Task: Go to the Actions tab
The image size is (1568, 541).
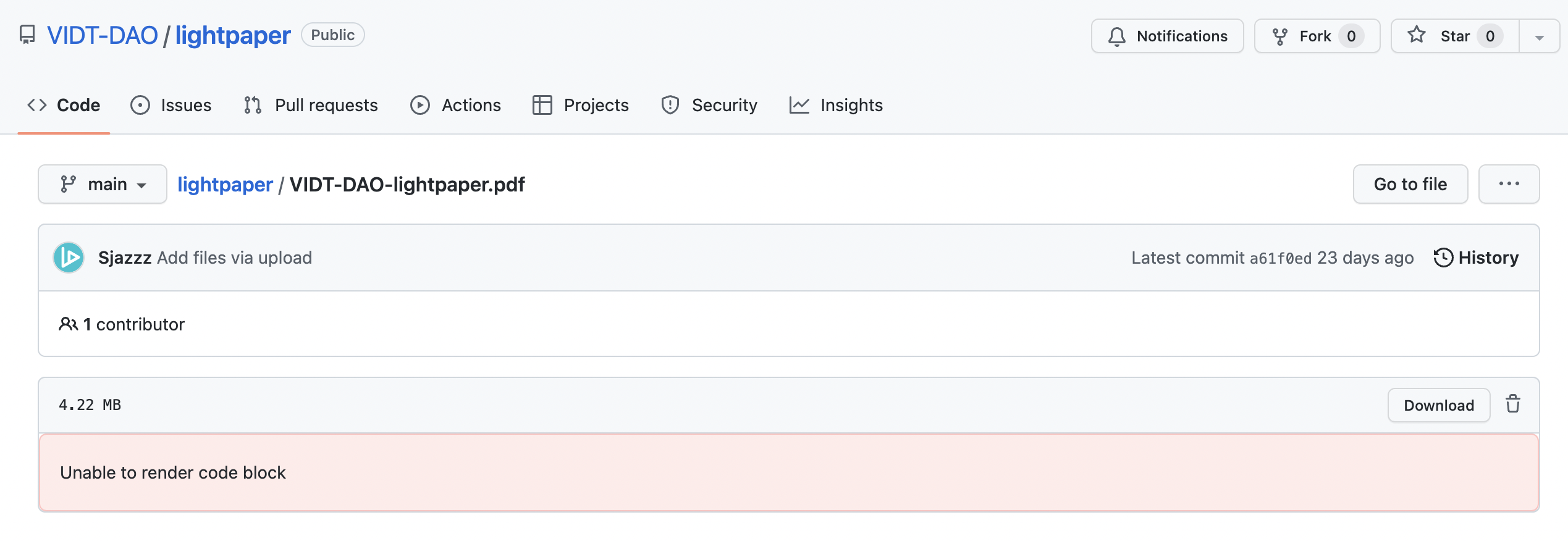Action: (456, 106)
